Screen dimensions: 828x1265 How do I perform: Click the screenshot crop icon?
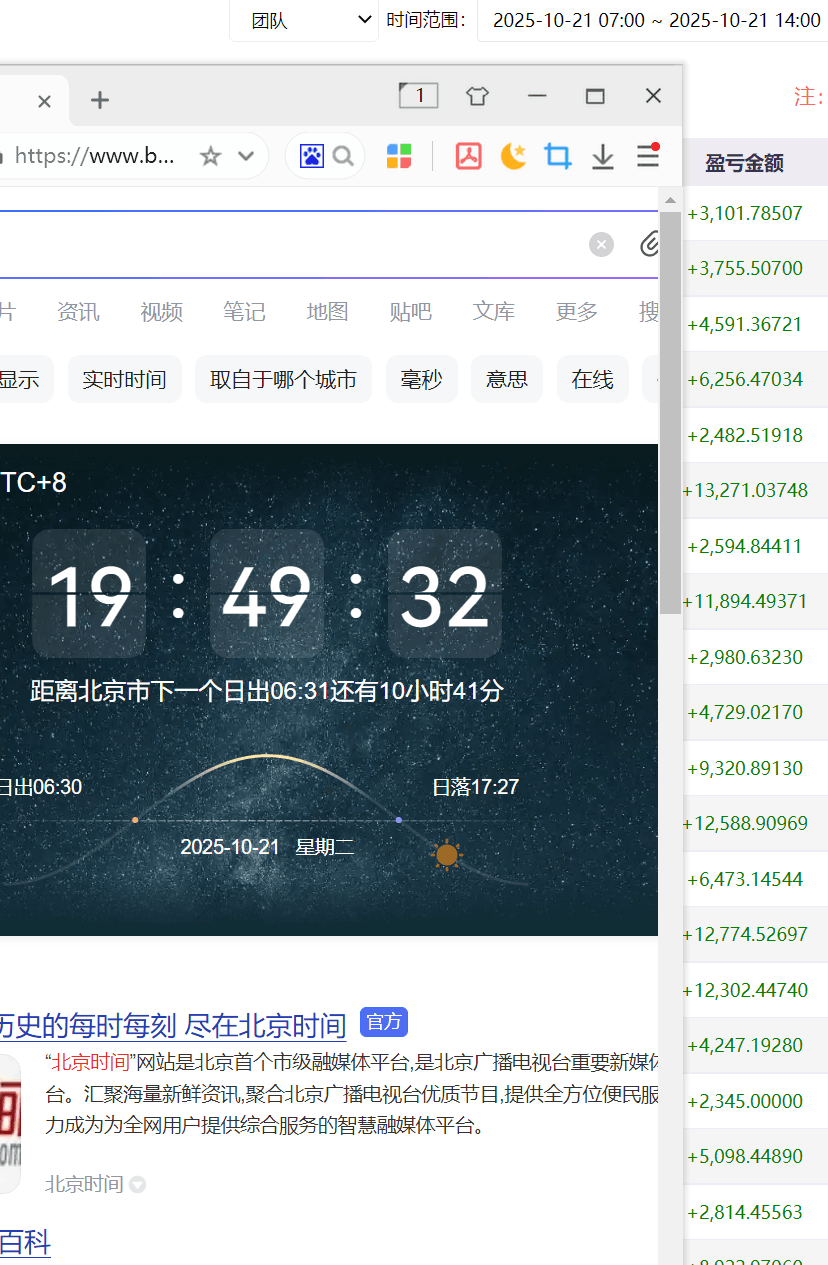tap(557, 156)
